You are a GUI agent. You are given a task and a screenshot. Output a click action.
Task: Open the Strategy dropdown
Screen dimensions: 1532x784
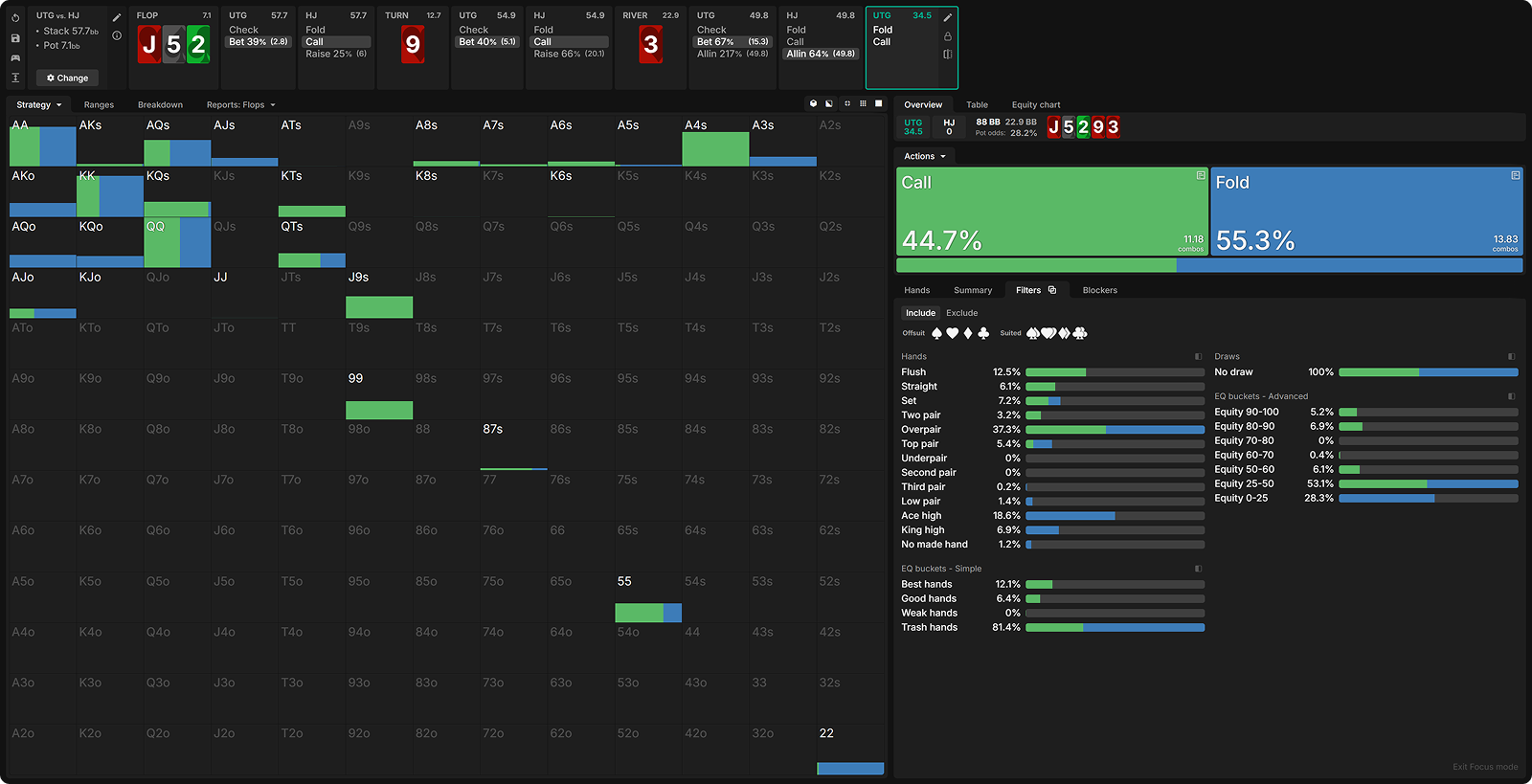pos(38,105)
